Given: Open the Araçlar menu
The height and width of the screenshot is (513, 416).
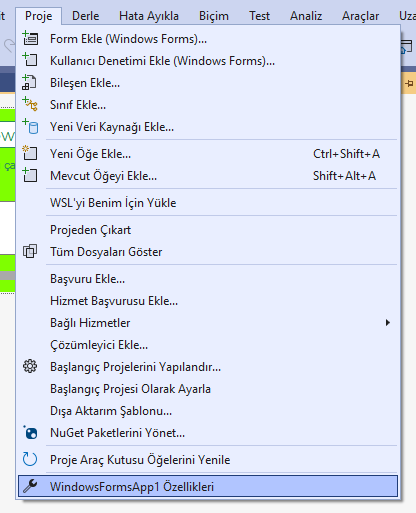Looking at the screenshot, I should [360, 16].
